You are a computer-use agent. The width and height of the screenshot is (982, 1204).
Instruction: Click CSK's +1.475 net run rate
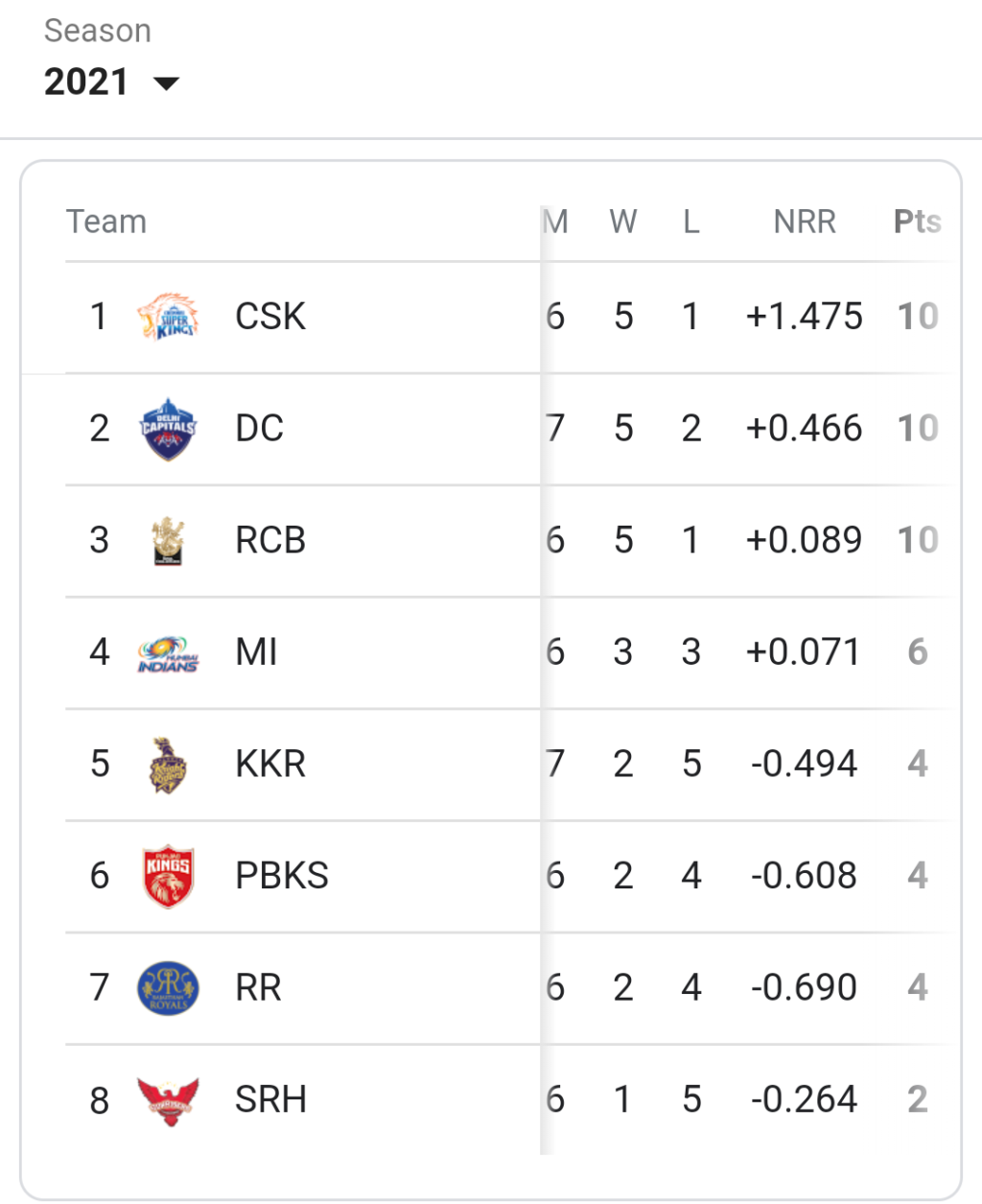[805, 317]
